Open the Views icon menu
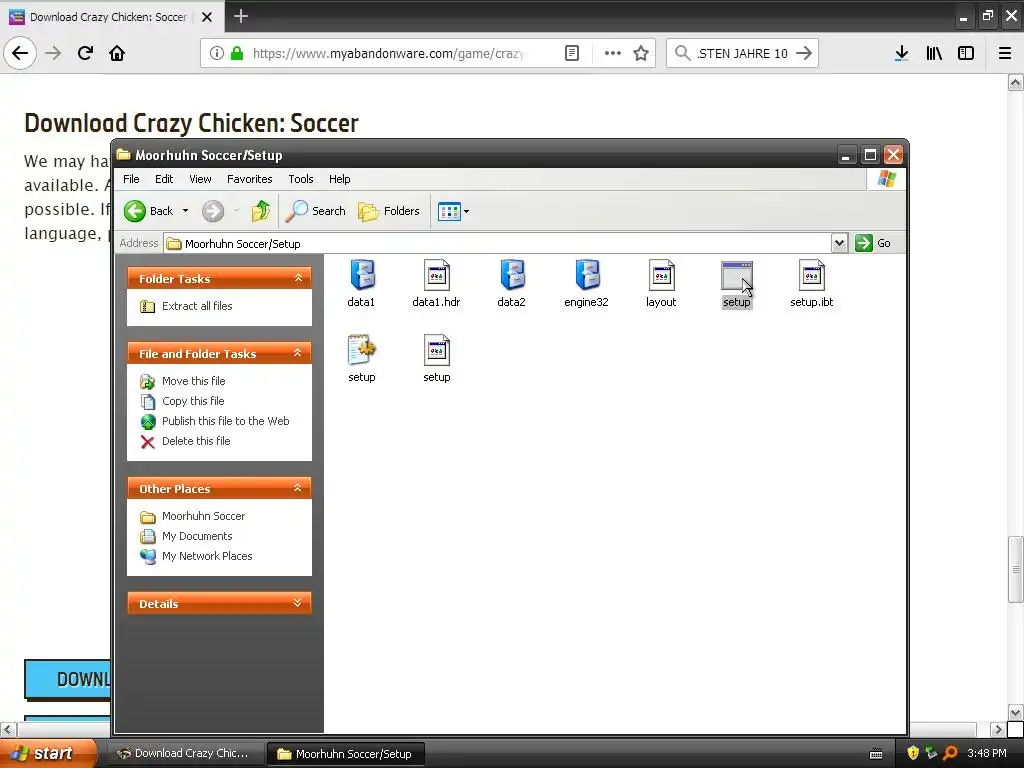The height and width of the screenshot is (768, 1024). pyautogui.click(x=453, y=212)
